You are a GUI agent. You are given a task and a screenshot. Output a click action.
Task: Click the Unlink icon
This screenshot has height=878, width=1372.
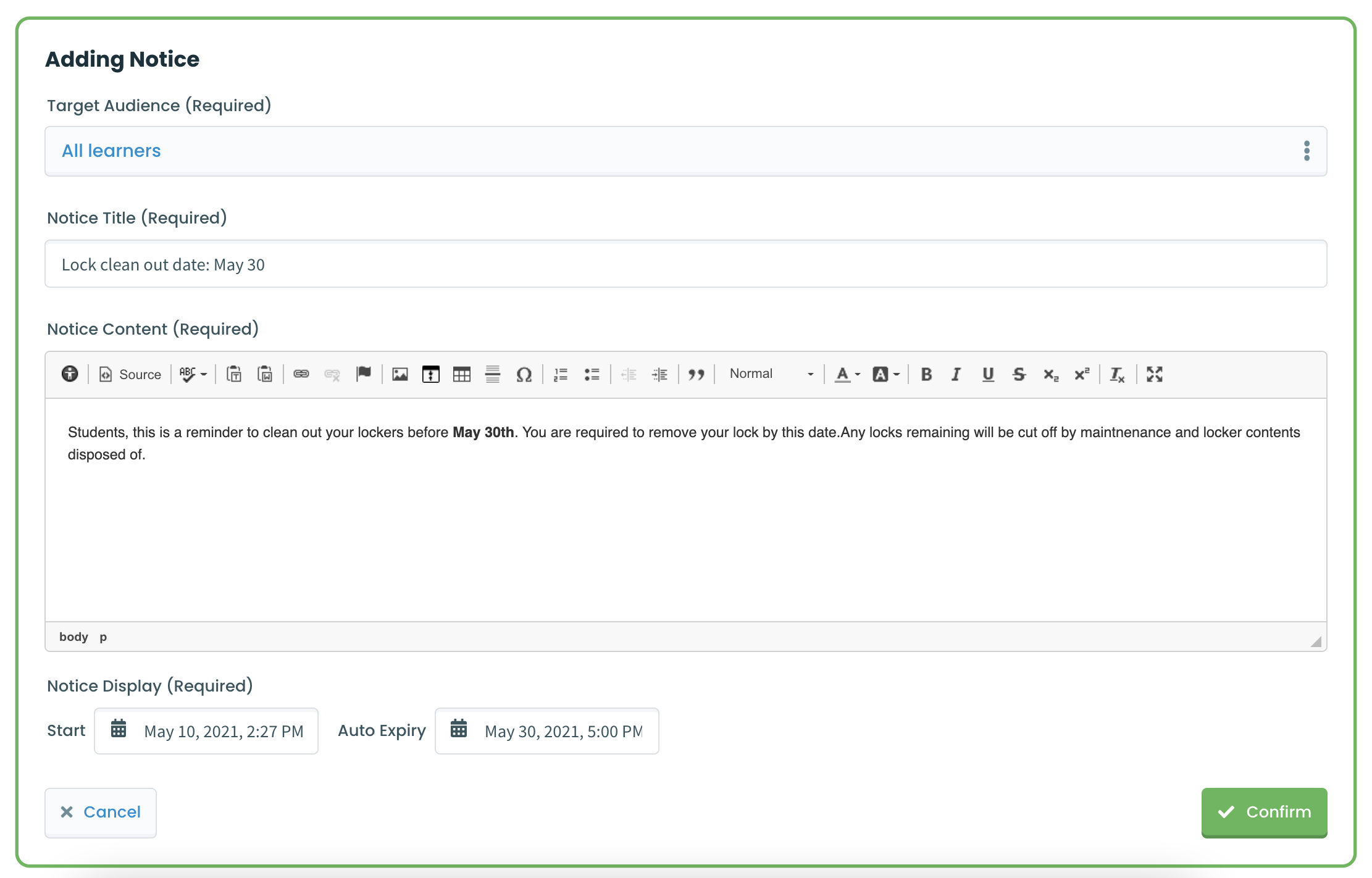tap(332, 374)
